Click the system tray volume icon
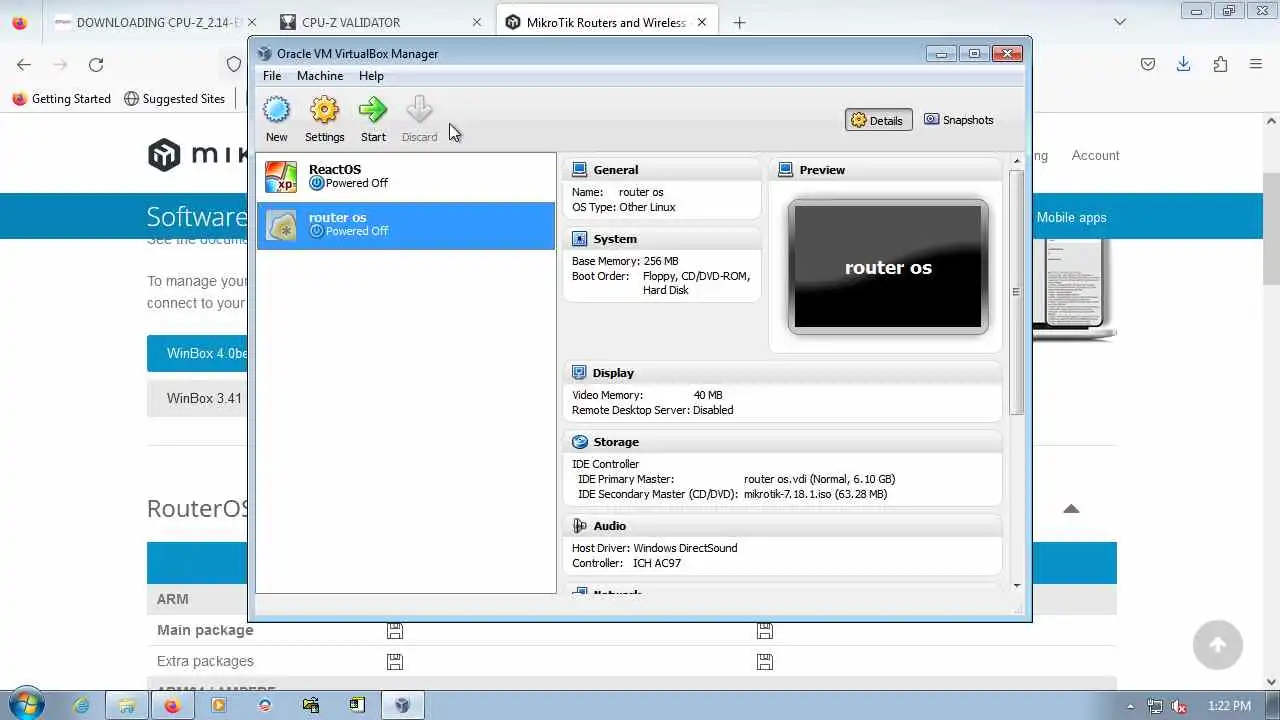Viewport: 1280px width, 720px height. [1178, 706]
